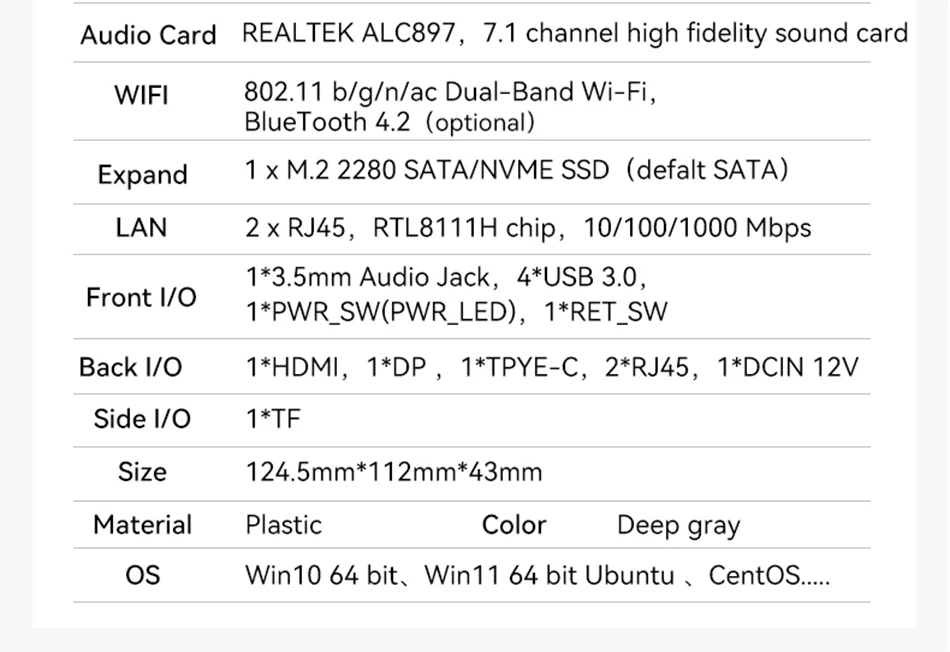Click the LAN row label
This screenshot has height=652, width=950.
pos(141,228)
